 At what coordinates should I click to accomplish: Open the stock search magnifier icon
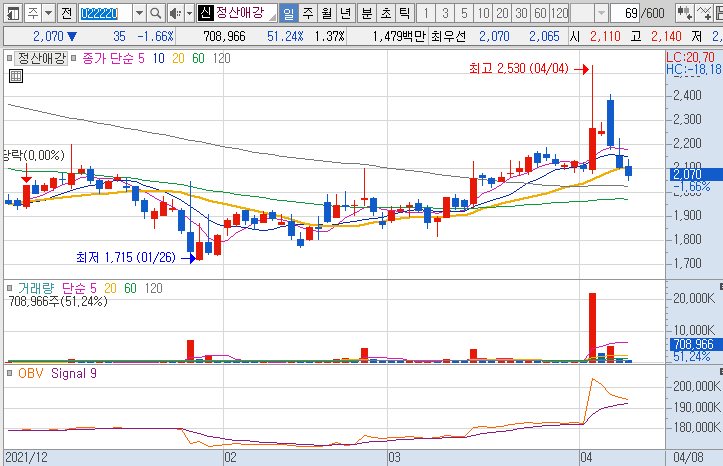[x=156, y=13]
